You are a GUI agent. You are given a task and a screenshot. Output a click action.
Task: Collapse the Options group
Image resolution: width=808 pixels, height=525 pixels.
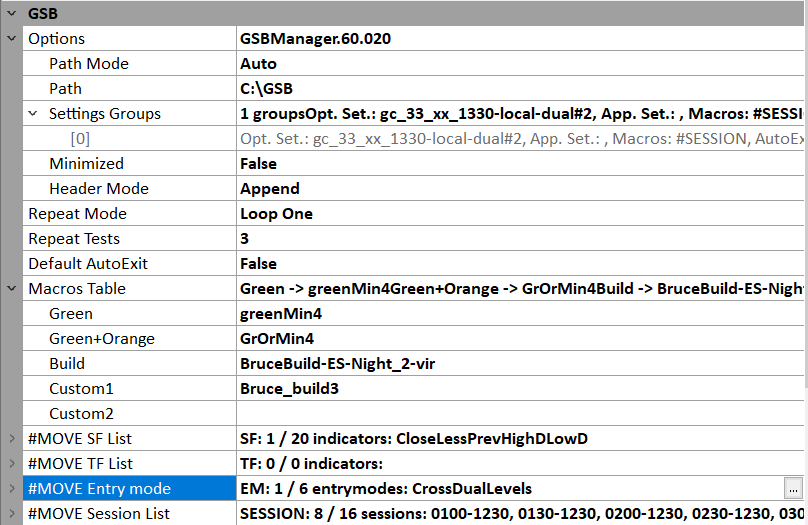[x=11, y=39]
